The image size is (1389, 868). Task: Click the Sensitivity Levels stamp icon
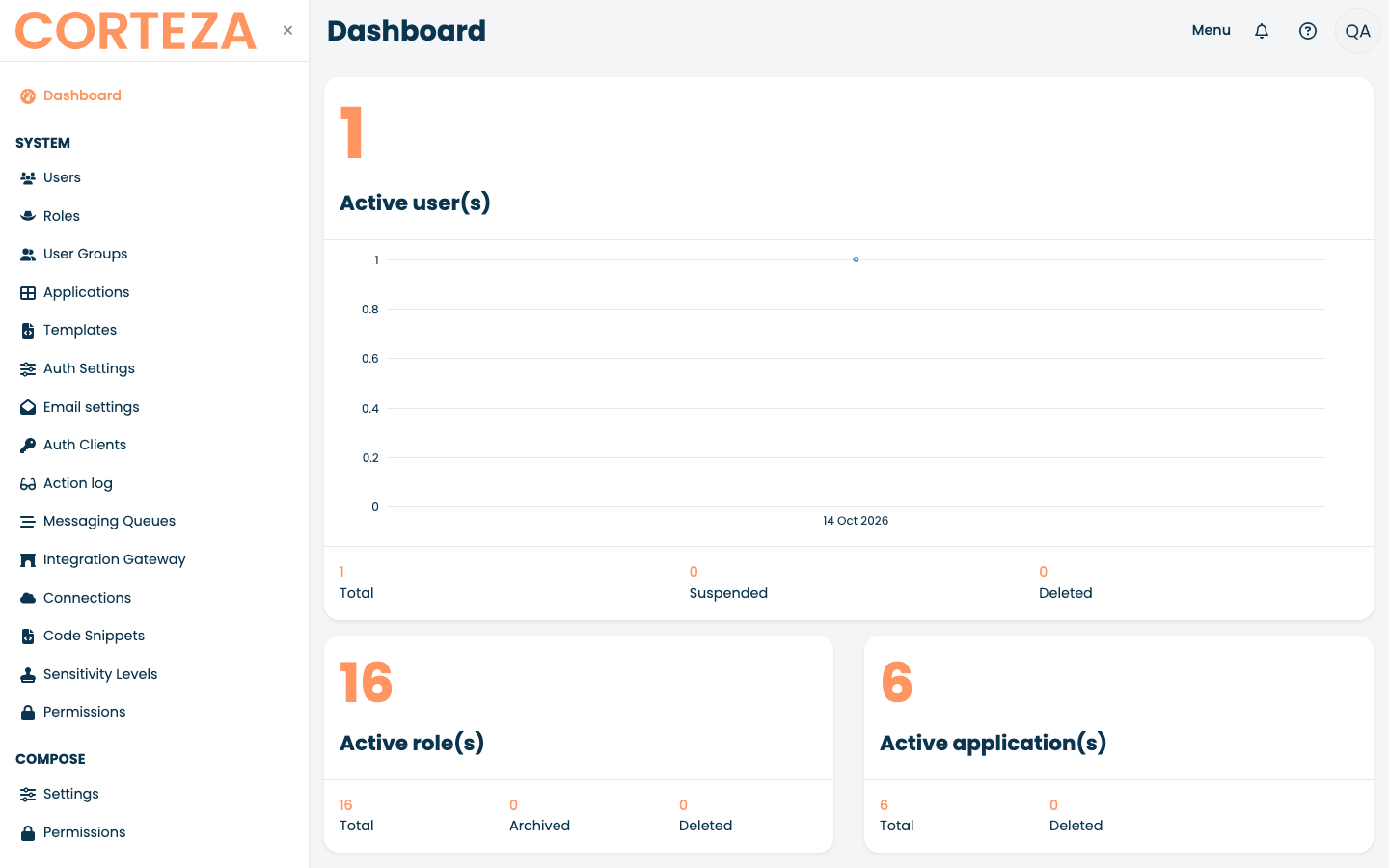[x=28, y=674]
